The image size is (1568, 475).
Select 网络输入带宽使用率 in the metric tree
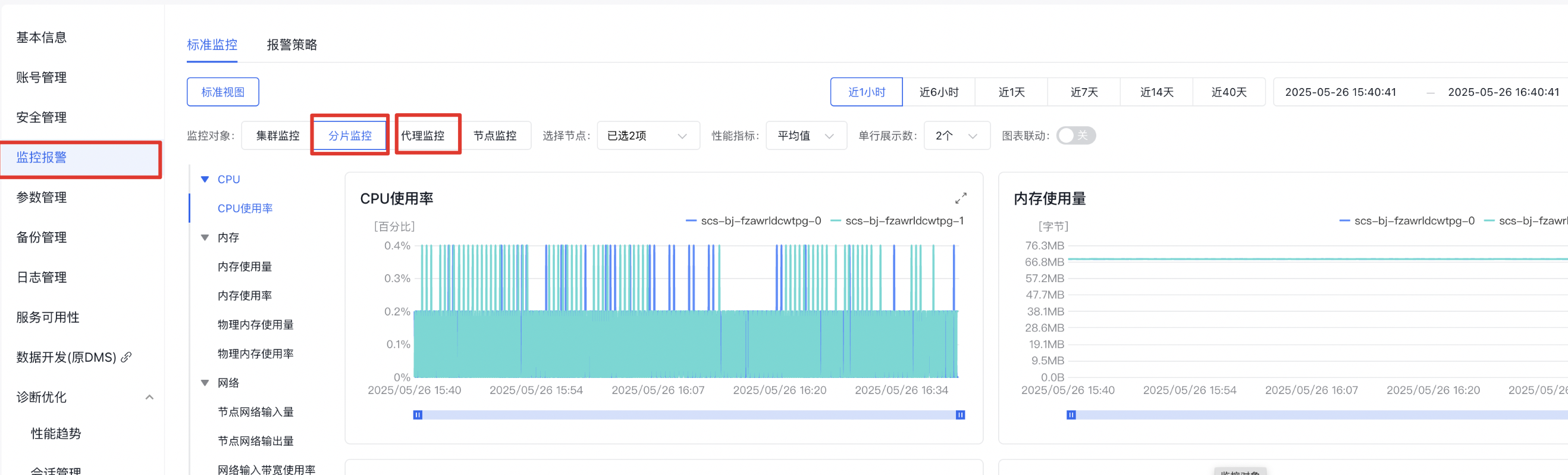click(266, 470)
